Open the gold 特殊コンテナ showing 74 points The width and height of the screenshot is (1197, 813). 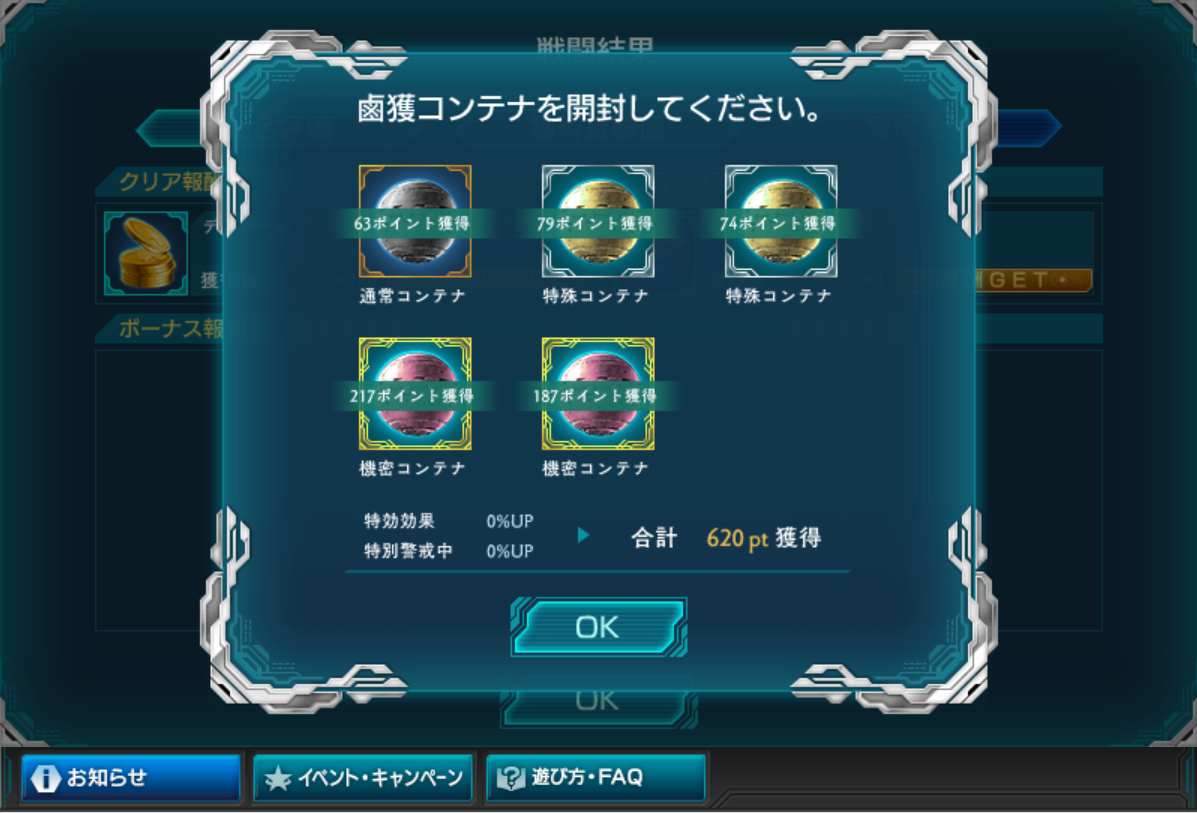(781, 221)
